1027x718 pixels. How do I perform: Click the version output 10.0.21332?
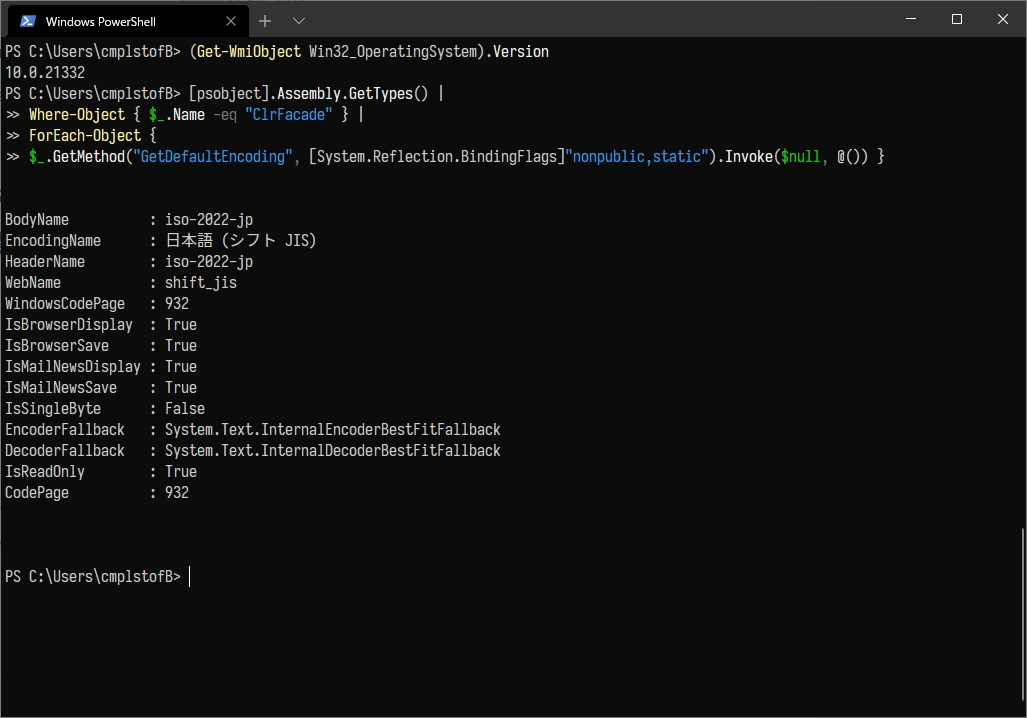click(x=45, y=73)
